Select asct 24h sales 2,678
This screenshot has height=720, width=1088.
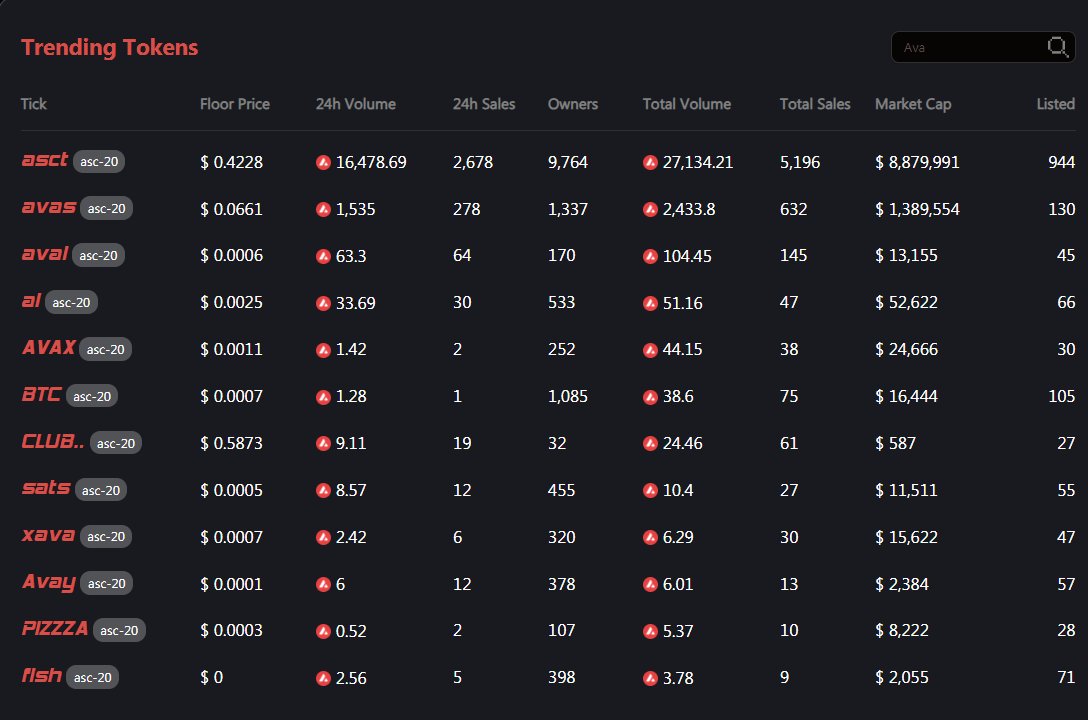[473, 162]
